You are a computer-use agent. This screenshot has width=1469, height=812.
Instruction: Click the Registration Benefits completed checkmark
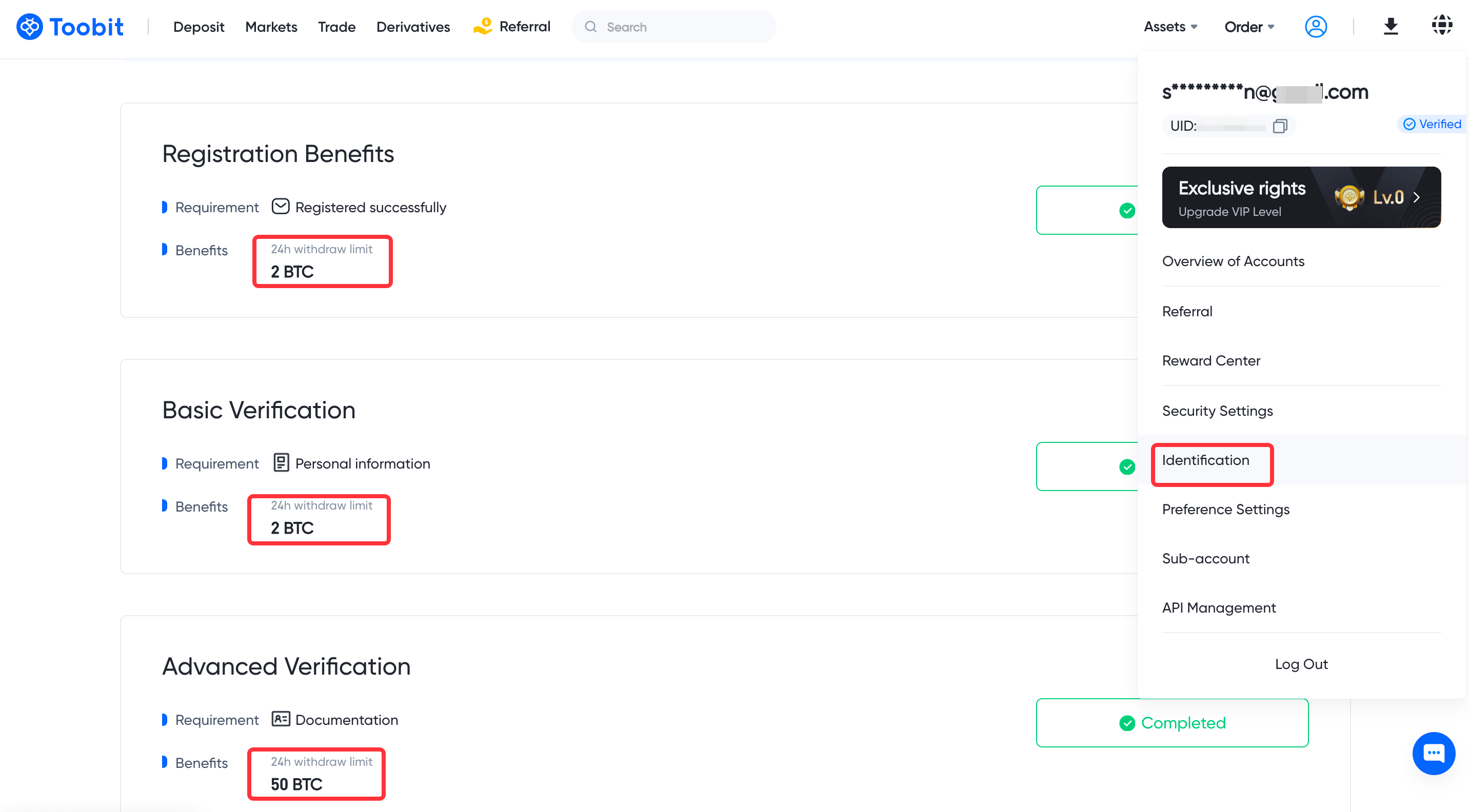pyautogui.click(x=1127, y=210)
